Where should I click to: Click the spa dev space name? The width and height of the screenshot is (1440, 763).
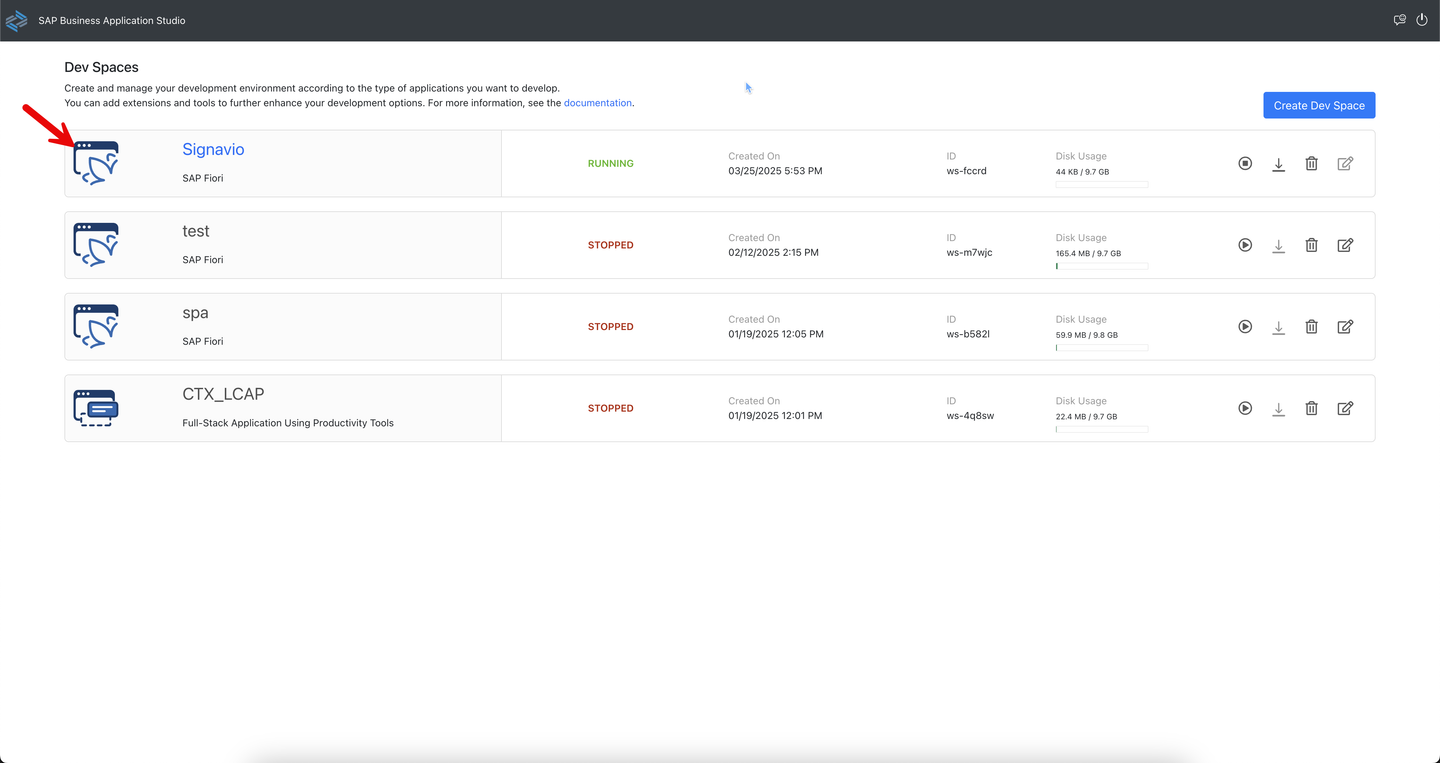tap(195, 313)
